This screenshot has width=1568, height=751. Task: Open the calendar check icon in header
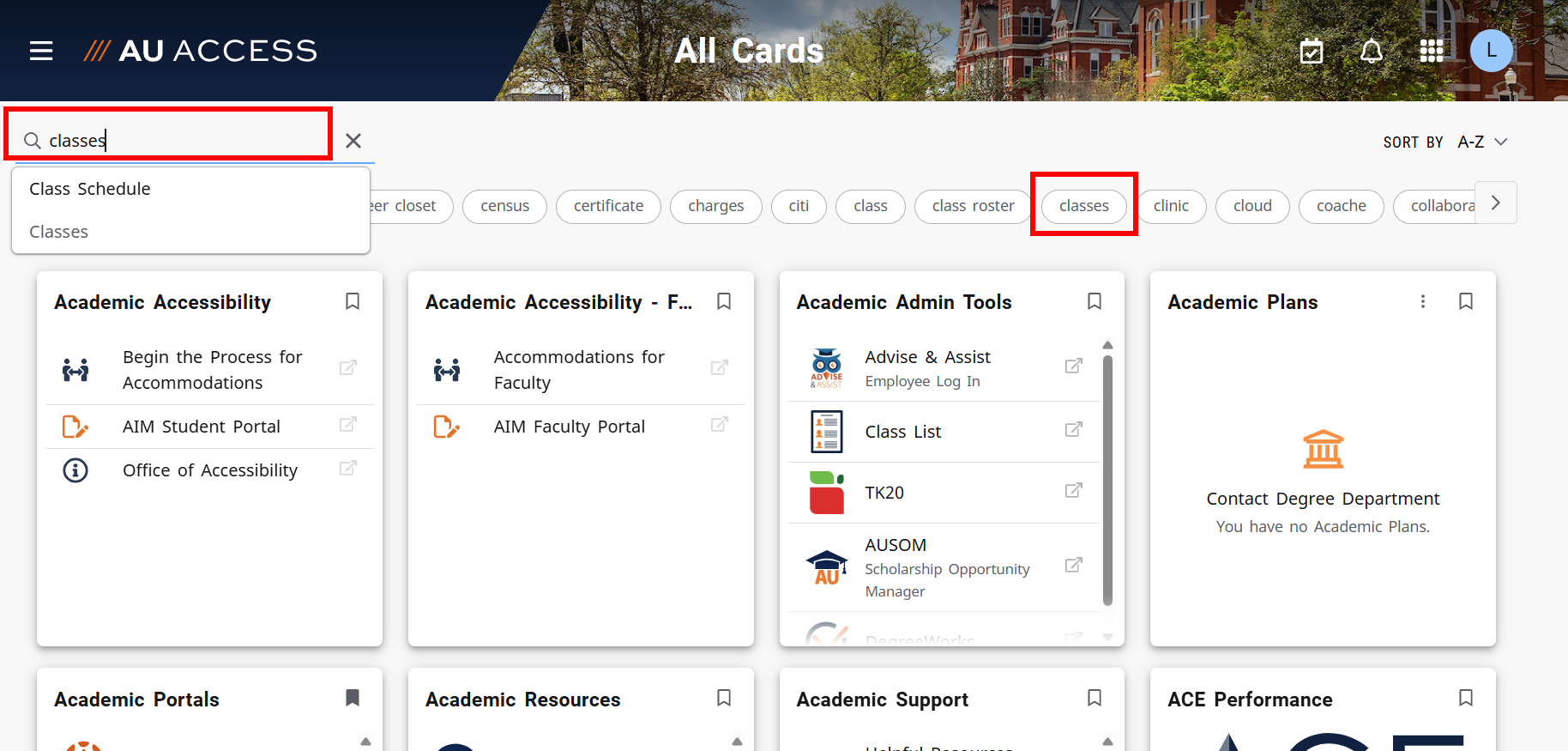pos(1312,51)
